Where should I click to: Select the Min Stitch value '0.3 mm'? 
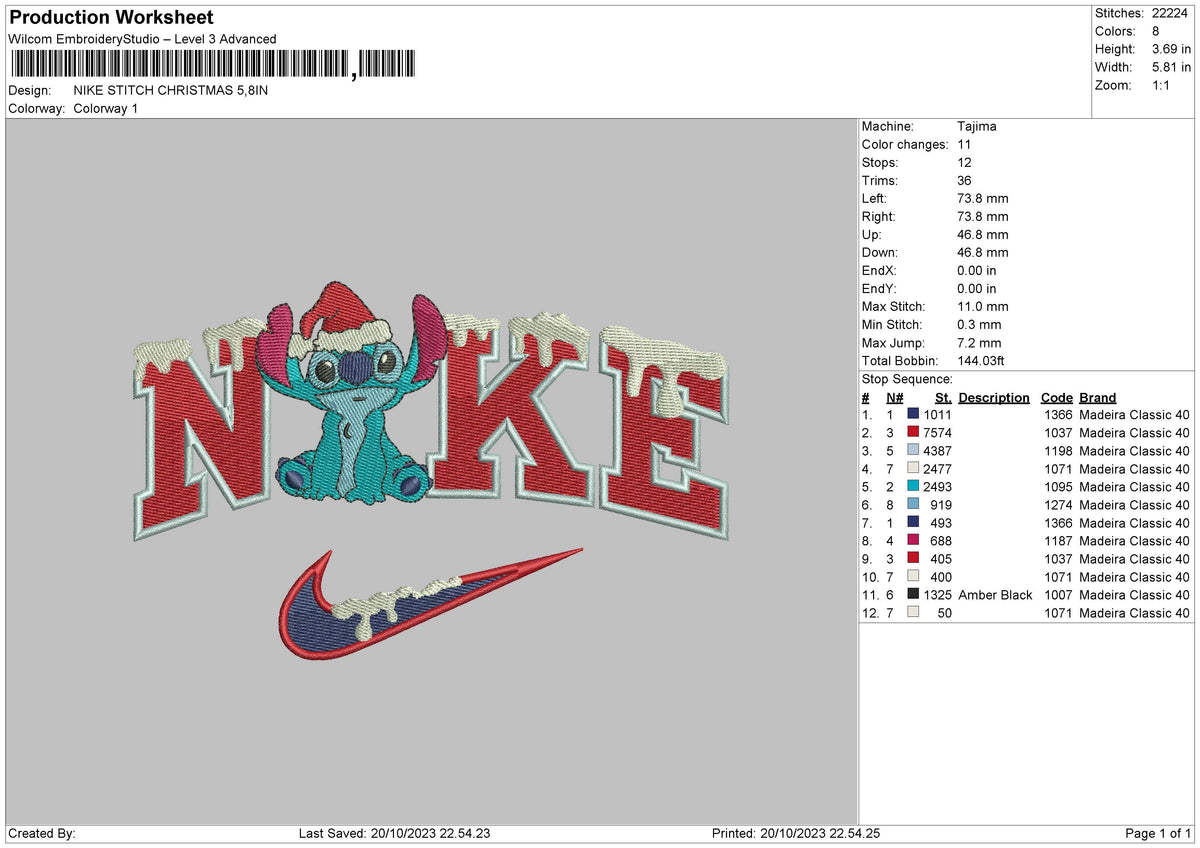coord(978,324)
